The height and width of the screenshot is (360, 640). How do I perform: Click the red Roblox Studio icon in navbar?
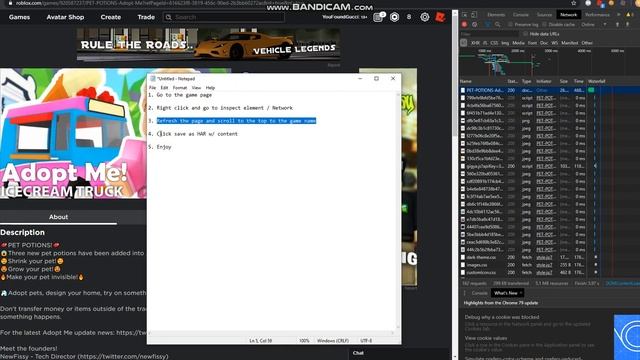[440, 17]
